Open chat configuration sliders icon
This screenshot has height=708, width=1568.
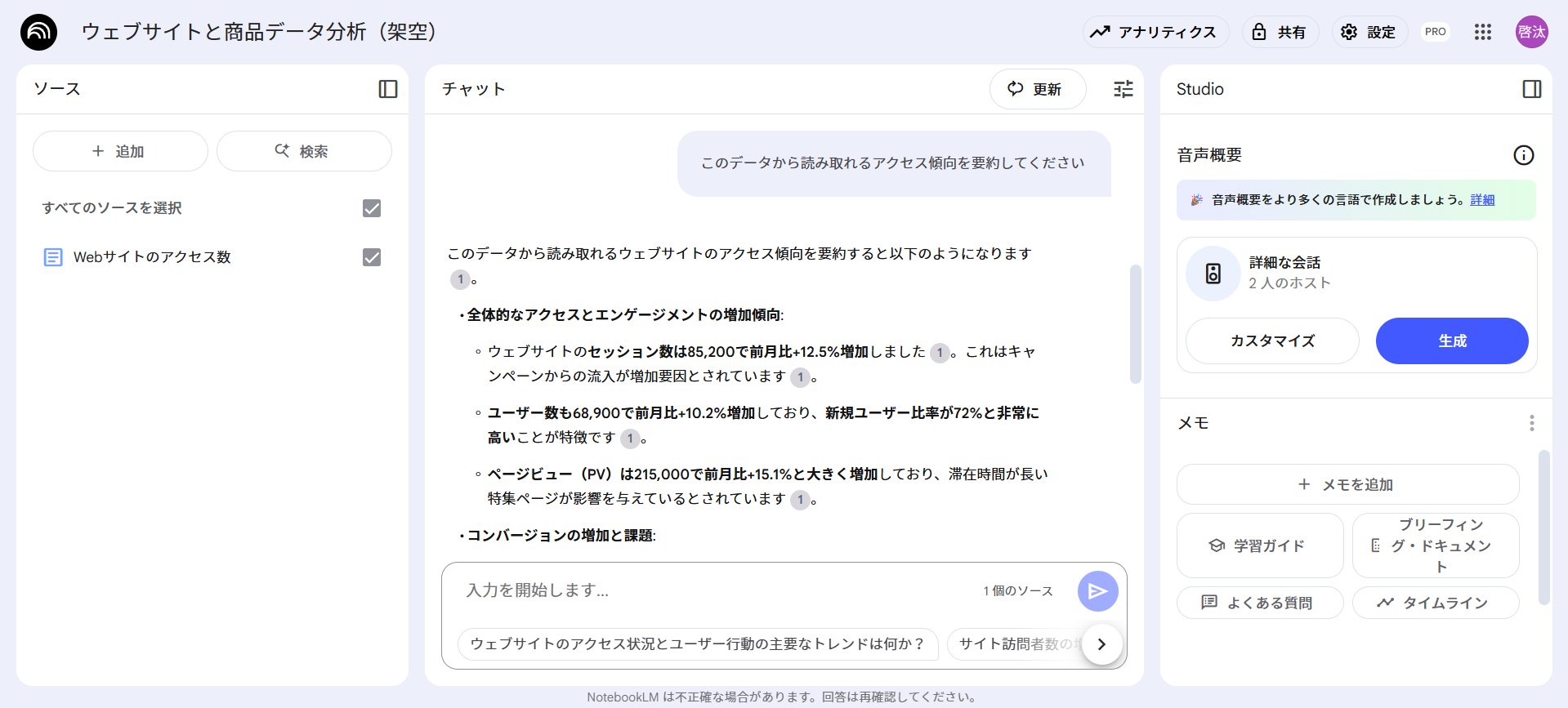[x=1124, y=89]
